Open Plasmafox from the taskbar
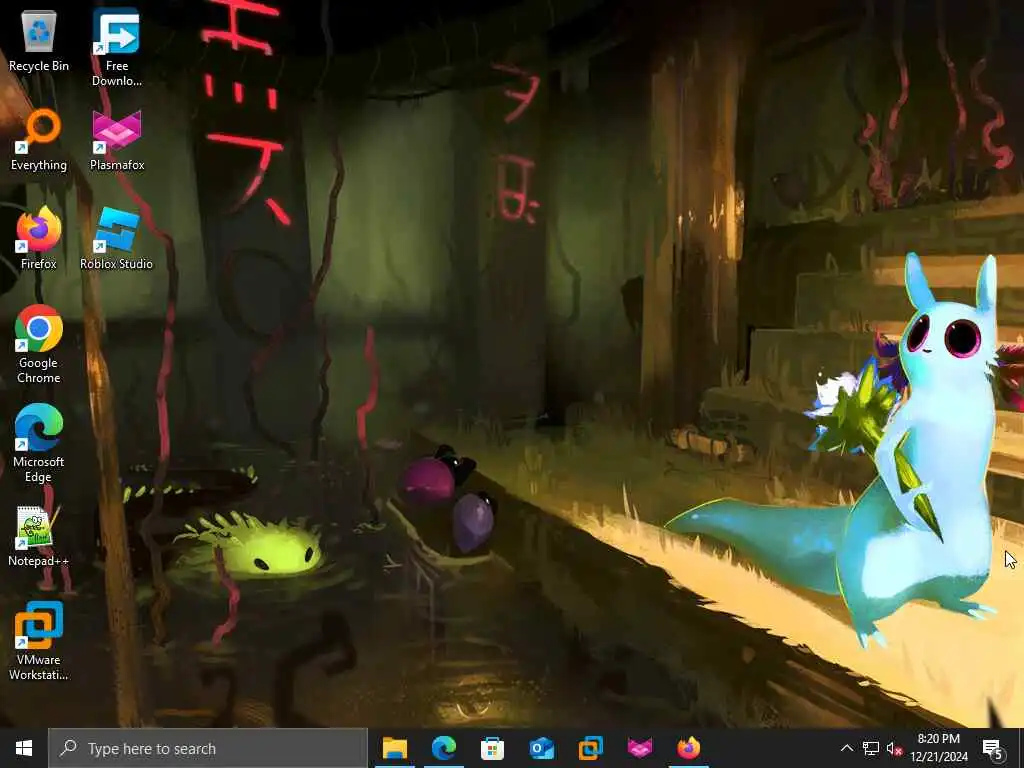Image resolution: width=1024 pixels, height=768 pixels. pyautogui.click(x=639, y=748)
